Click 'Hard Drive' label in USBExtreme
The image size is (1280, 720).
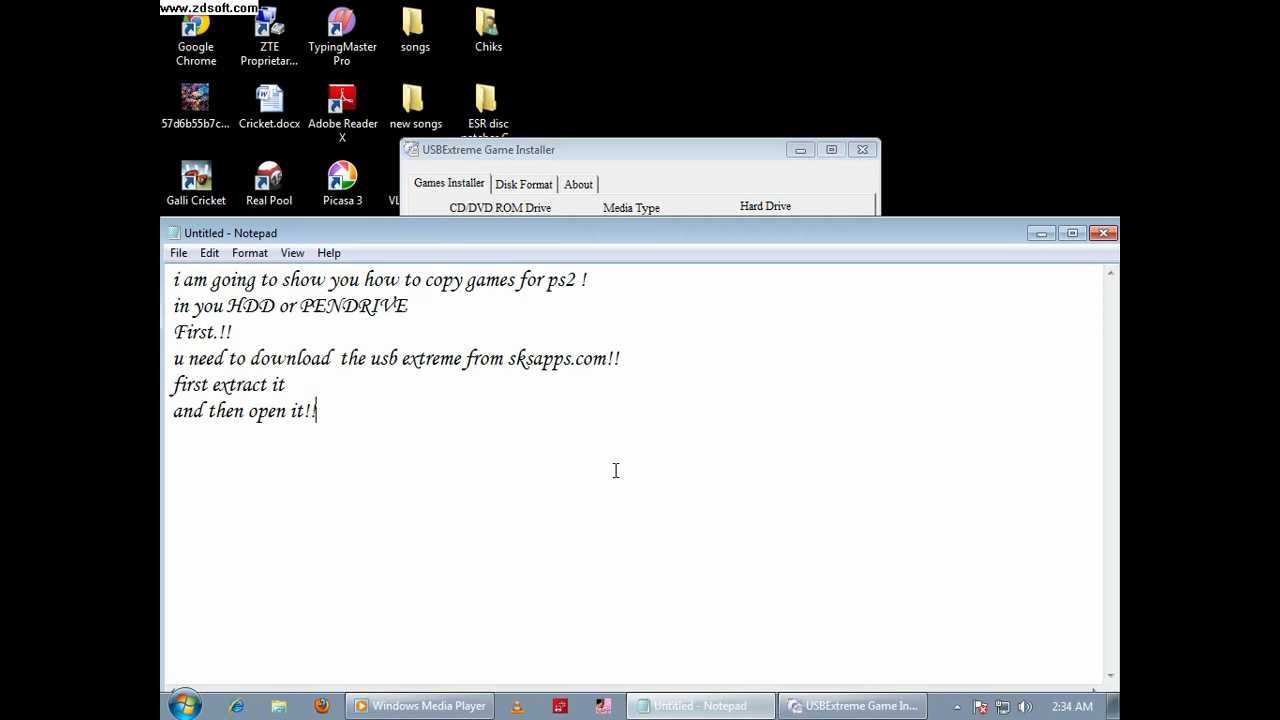coord(765,206)
